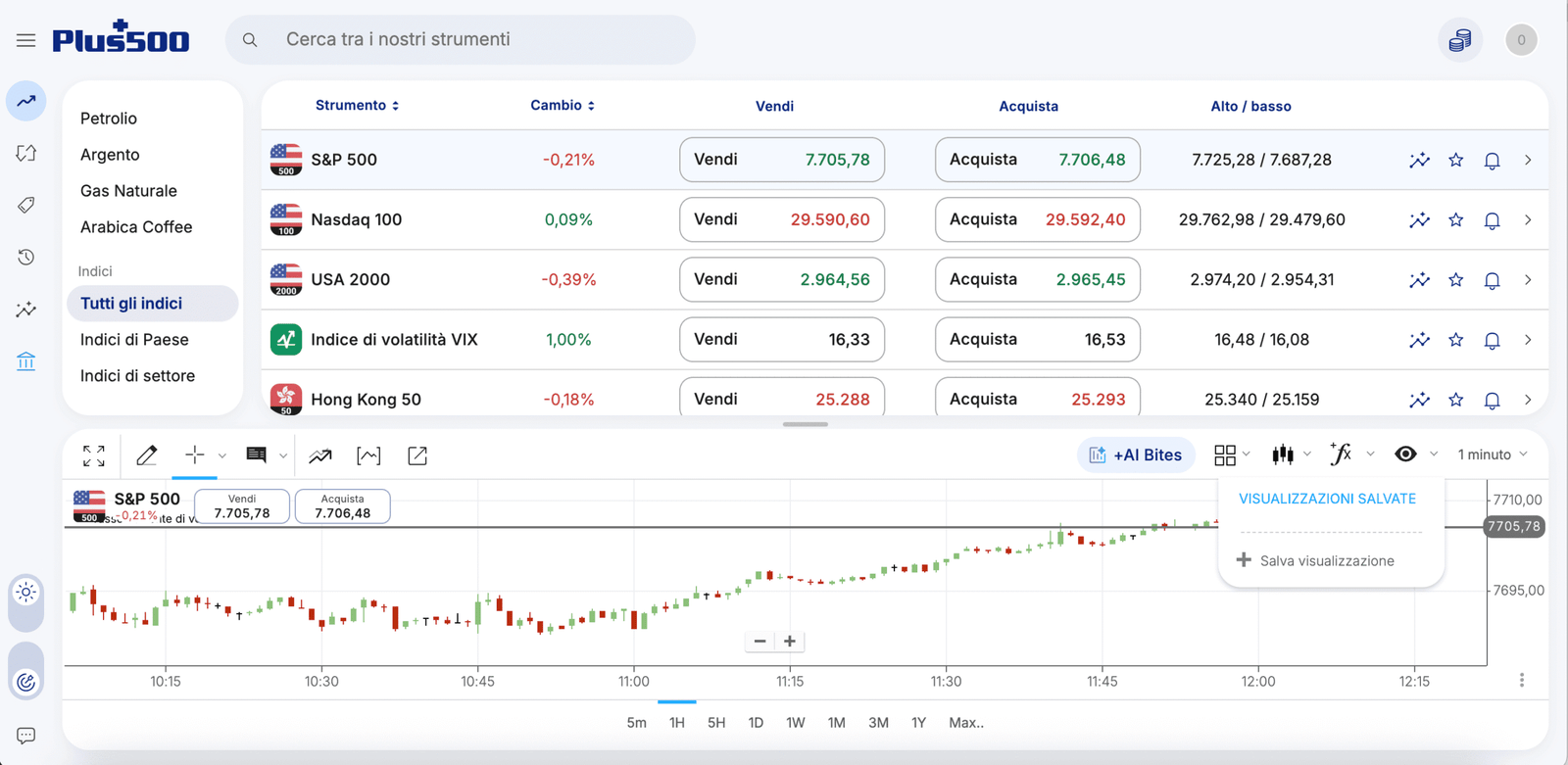Select the 5H time range

(716, 723)
